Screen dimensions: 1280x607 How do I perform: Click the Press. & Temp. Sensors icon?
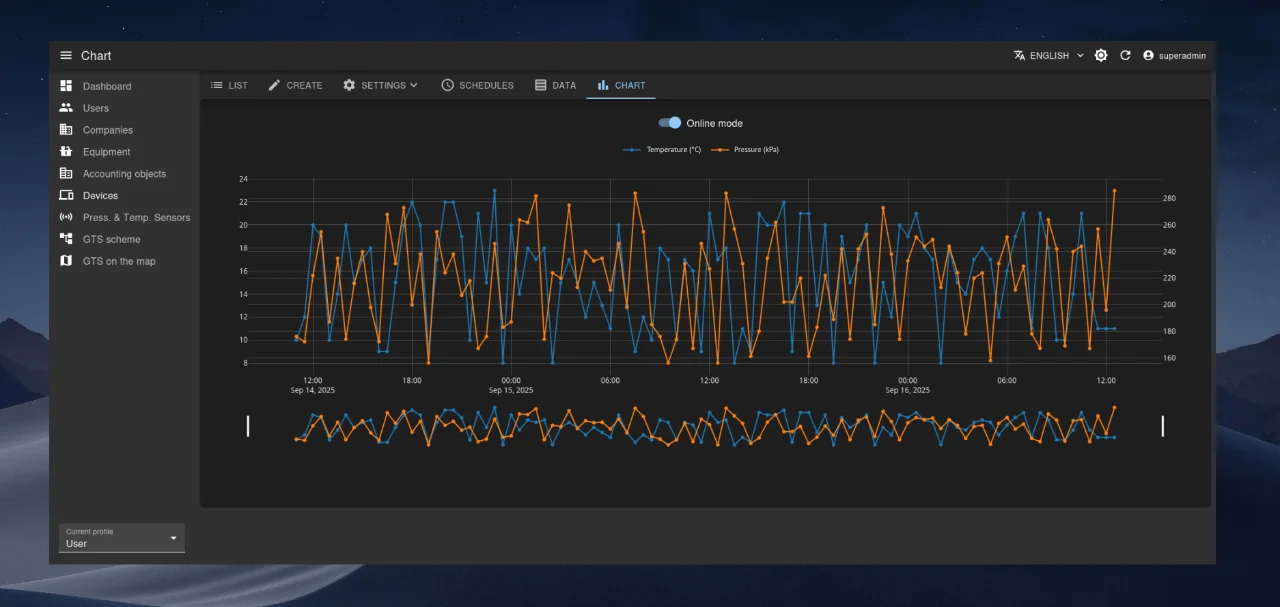coord(66,217)
